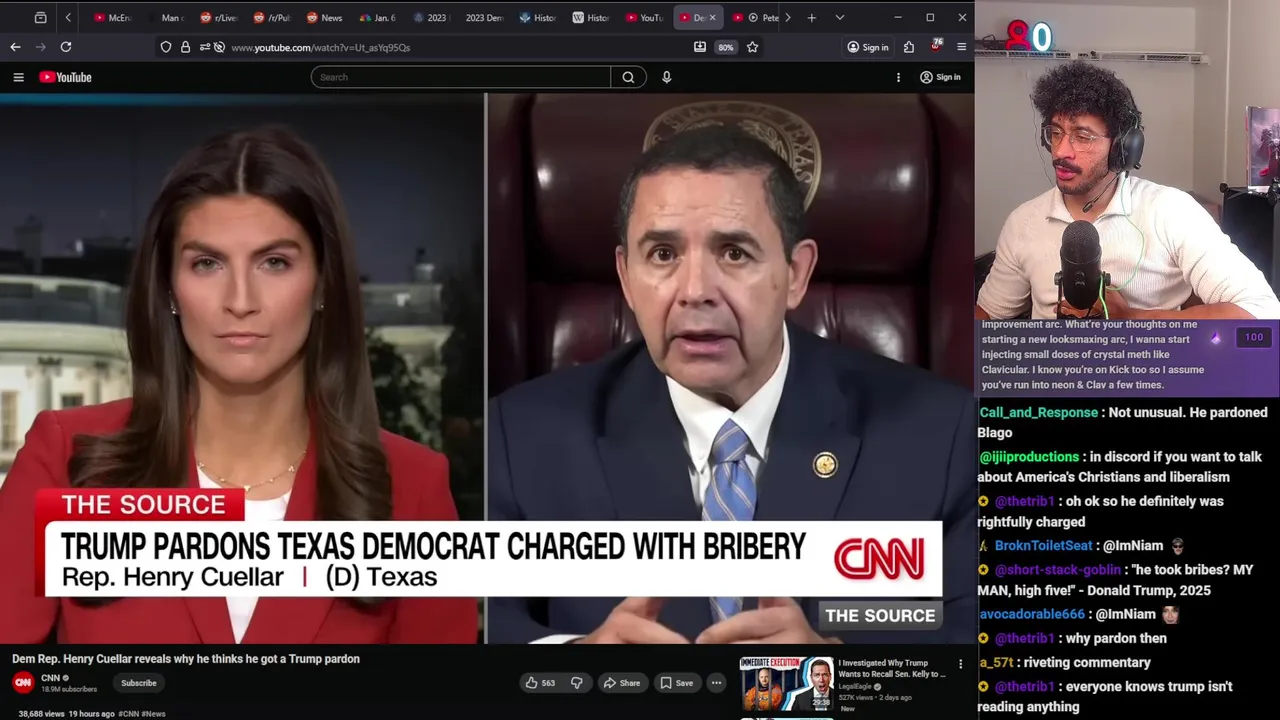Image resolution: width=1280 pixels, height=720 pixels.
Task: Open the CNN channel avatar
Action: point(23,683)
